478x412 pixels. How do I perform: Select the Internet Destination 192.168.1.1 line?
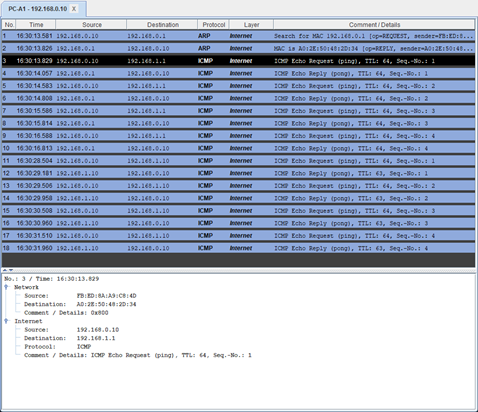[69, 338]
